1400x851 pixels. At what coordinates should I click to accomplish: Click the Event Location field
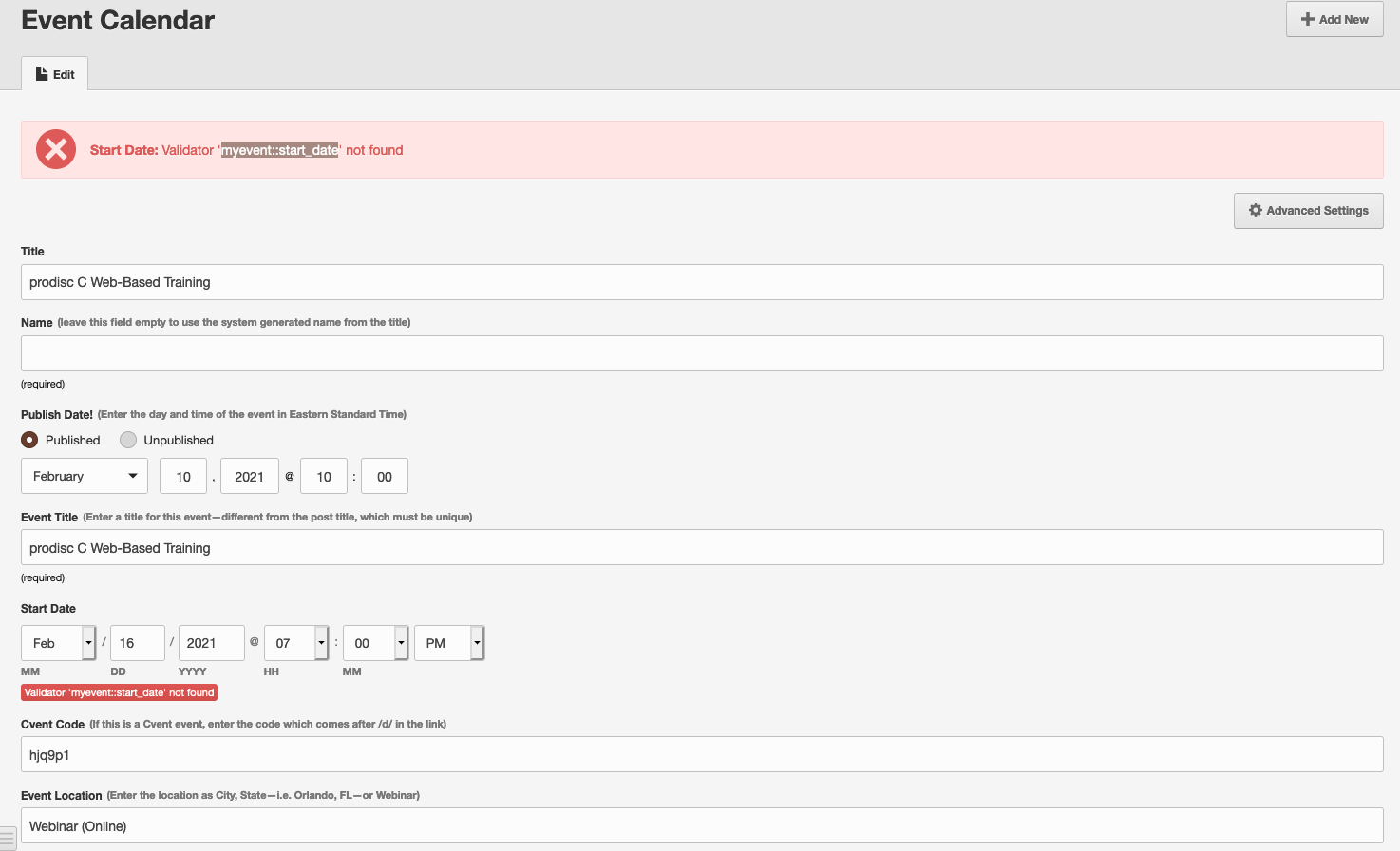tap(702, 825)
